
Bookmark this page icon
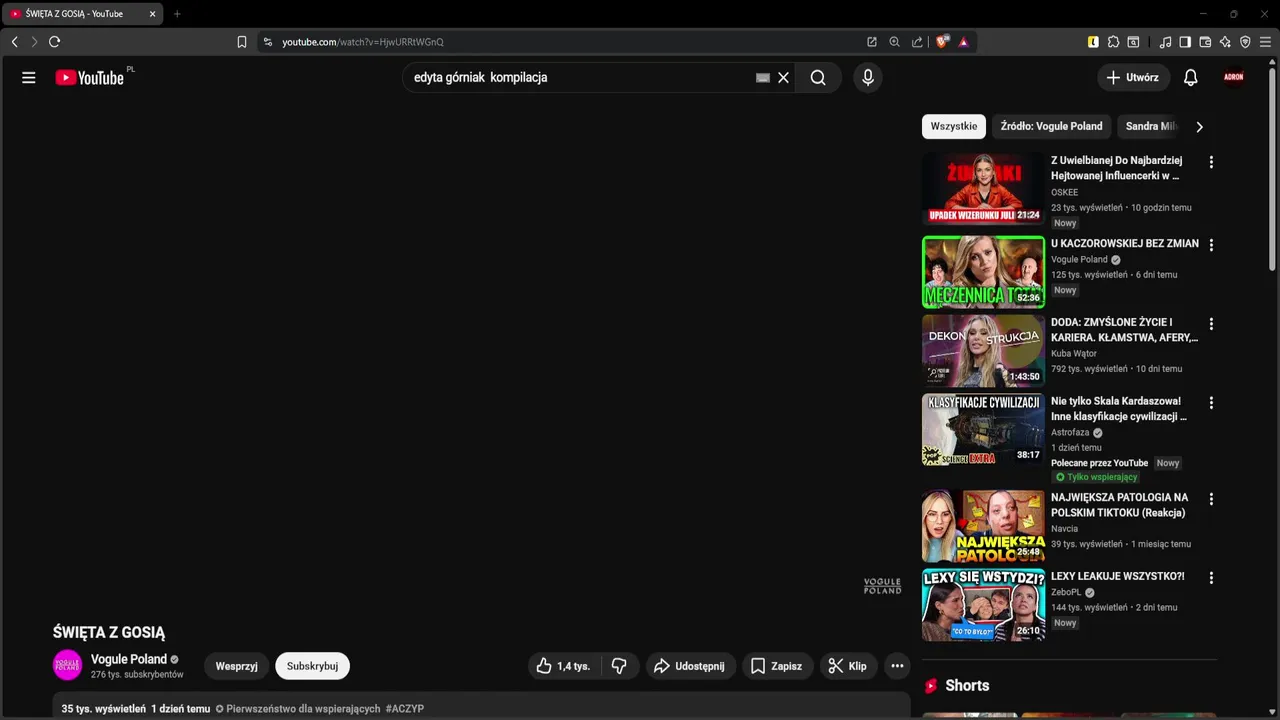pyautogui.click(x=241, y=42)
